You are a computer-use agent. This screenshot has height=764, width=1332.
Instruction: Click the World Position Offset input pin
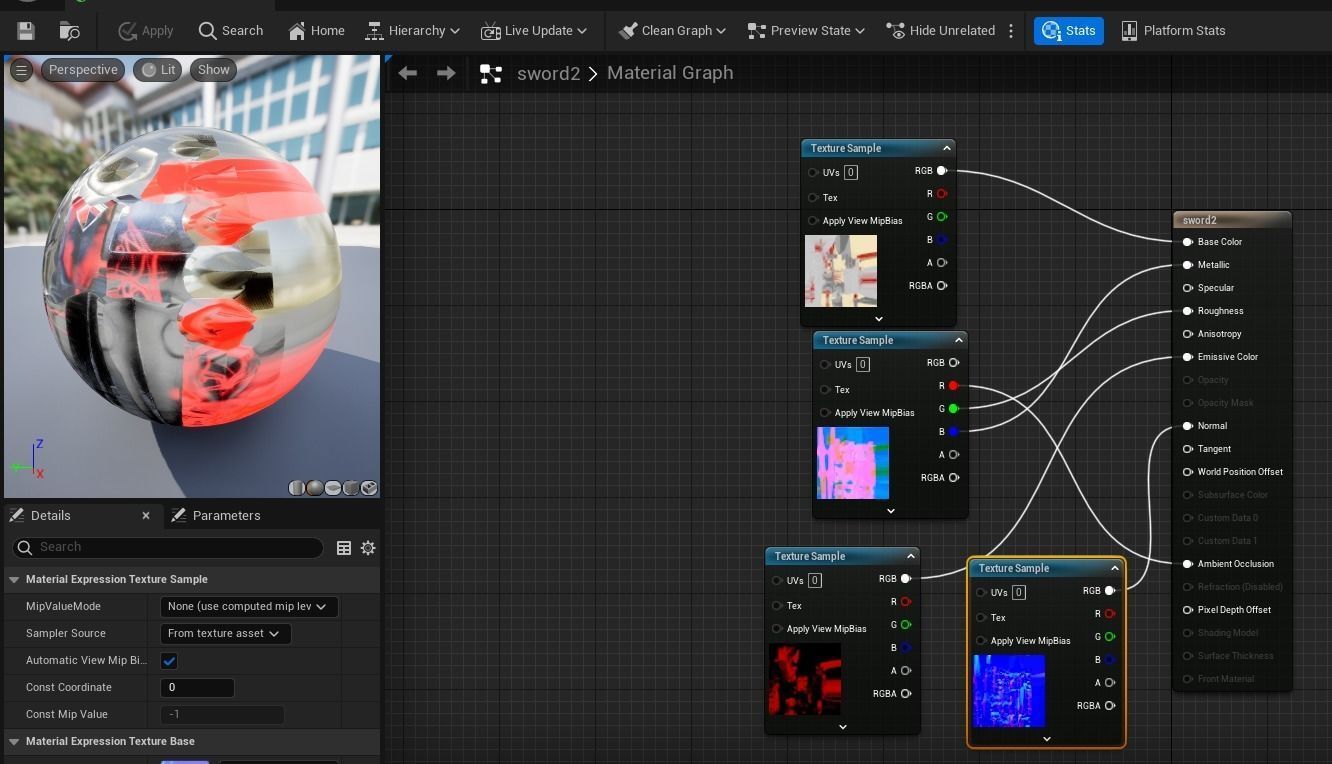point(1188,472)
